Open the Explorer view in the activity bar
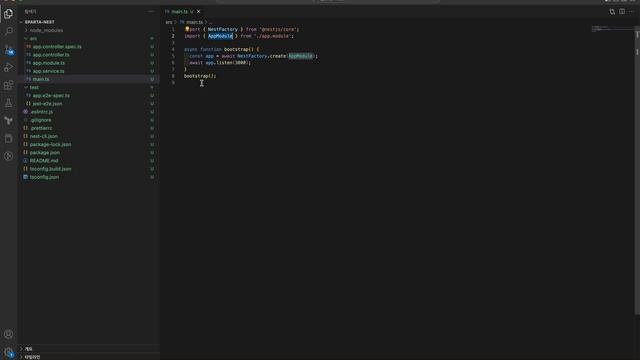 click(x=8, y=14)
